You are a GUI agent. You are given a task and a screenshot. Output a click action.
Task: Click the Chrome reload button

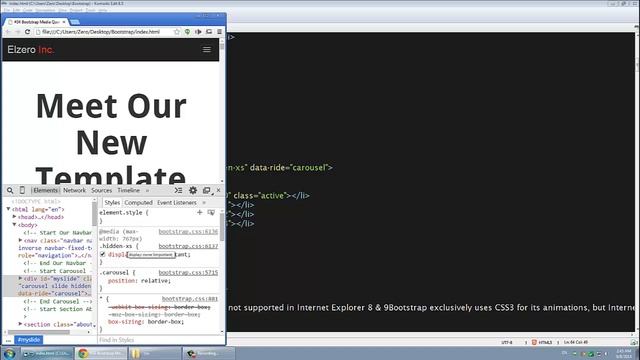(27, 32)
